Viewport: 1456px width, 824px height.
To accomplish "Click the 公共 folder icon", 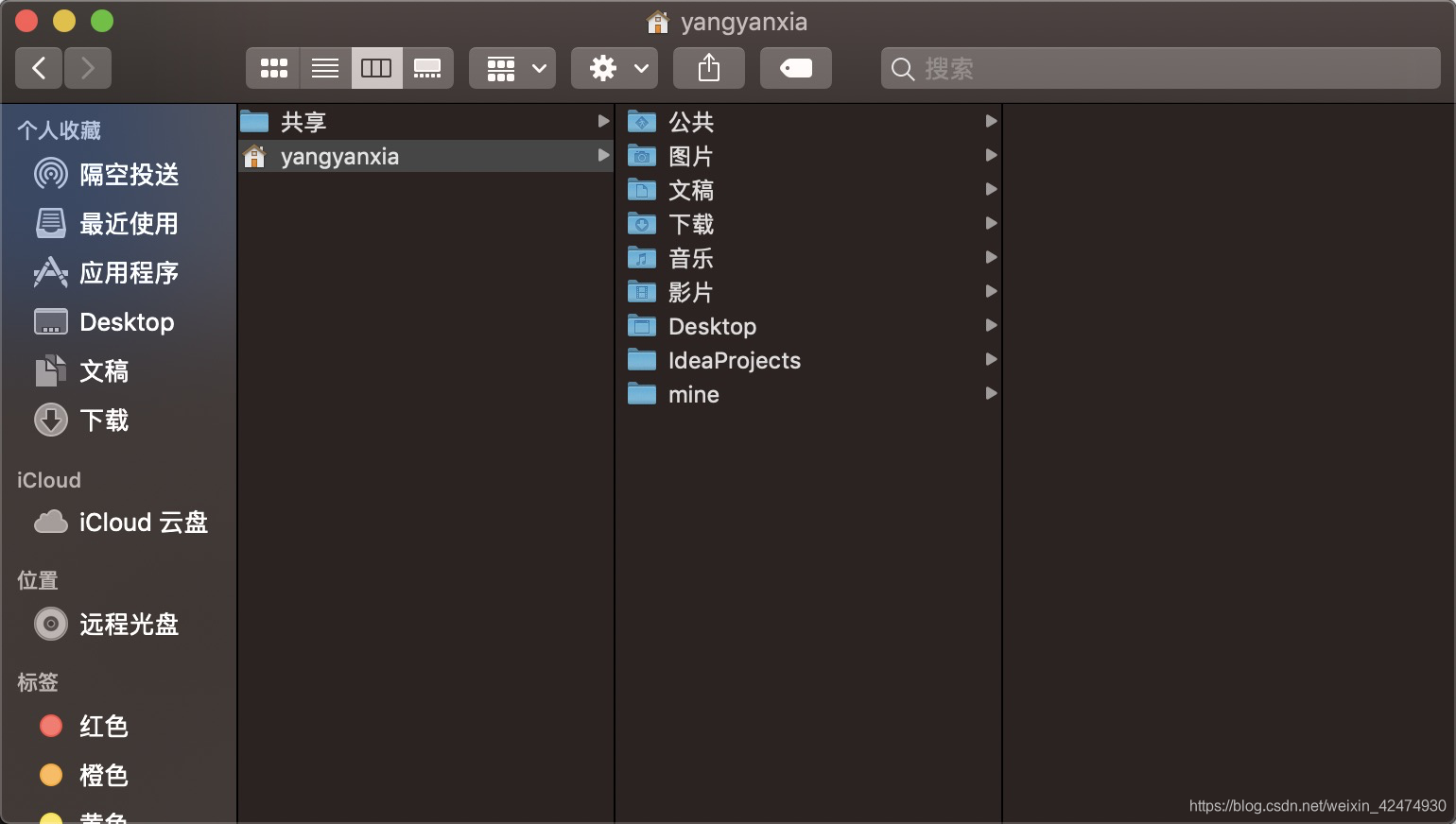I will [x=642, y=121].
